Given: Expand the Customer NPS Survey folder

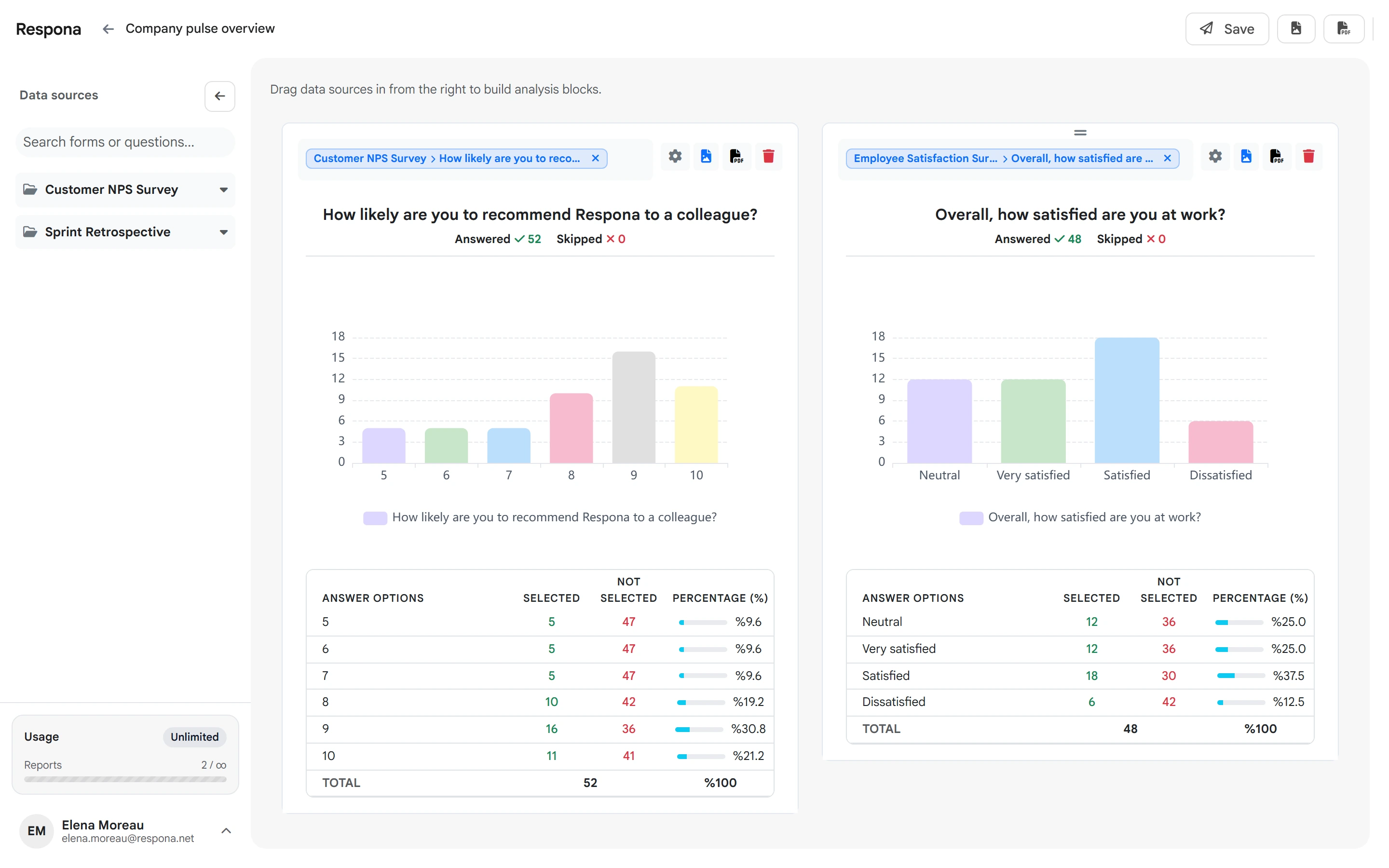Looking at the screenshot, I should pos(224,190).
